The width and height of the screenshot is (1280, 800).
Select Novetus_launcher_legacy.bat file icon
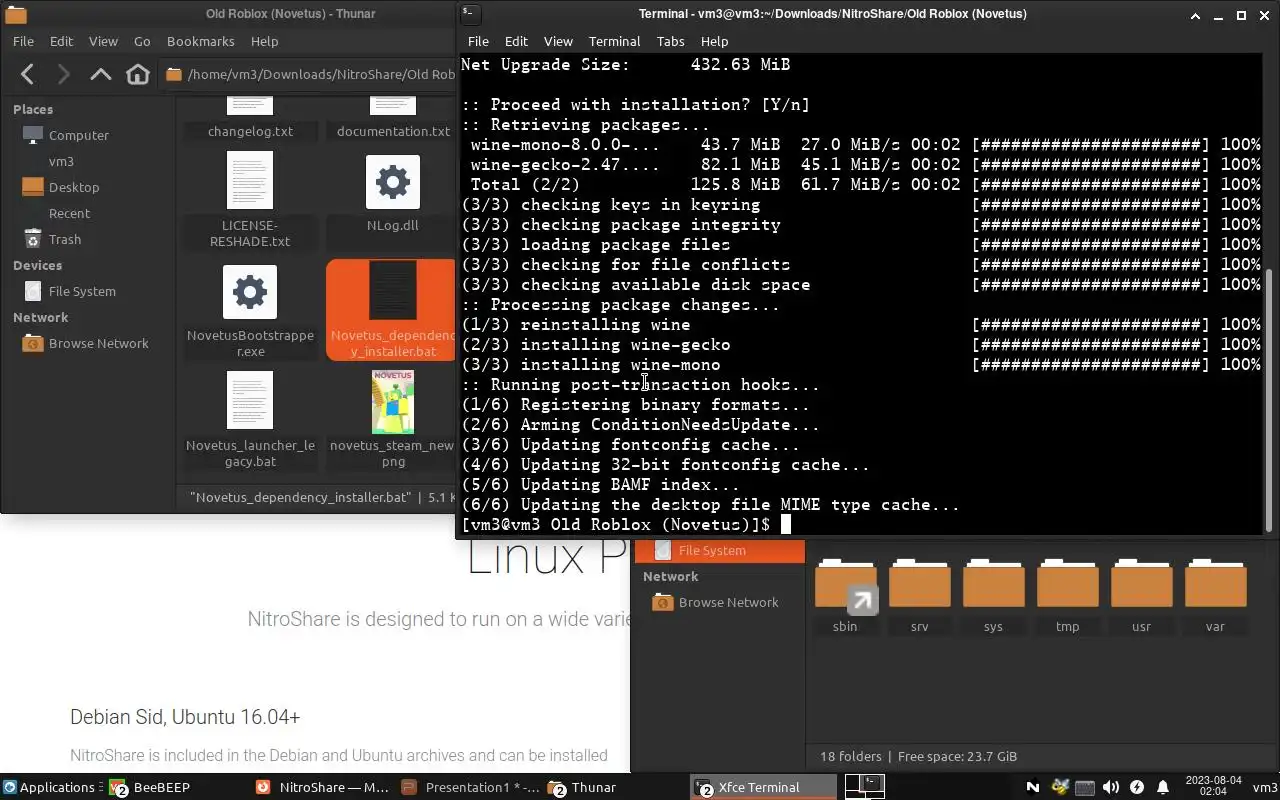pos(250,401)
